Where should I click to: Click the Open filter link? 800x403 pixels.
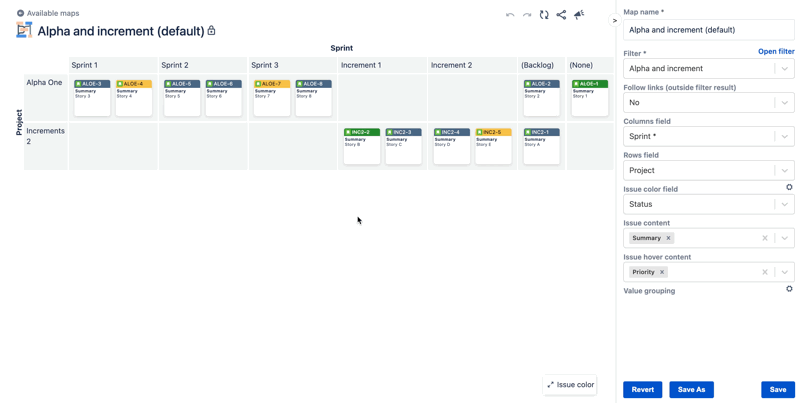point(776,52)
